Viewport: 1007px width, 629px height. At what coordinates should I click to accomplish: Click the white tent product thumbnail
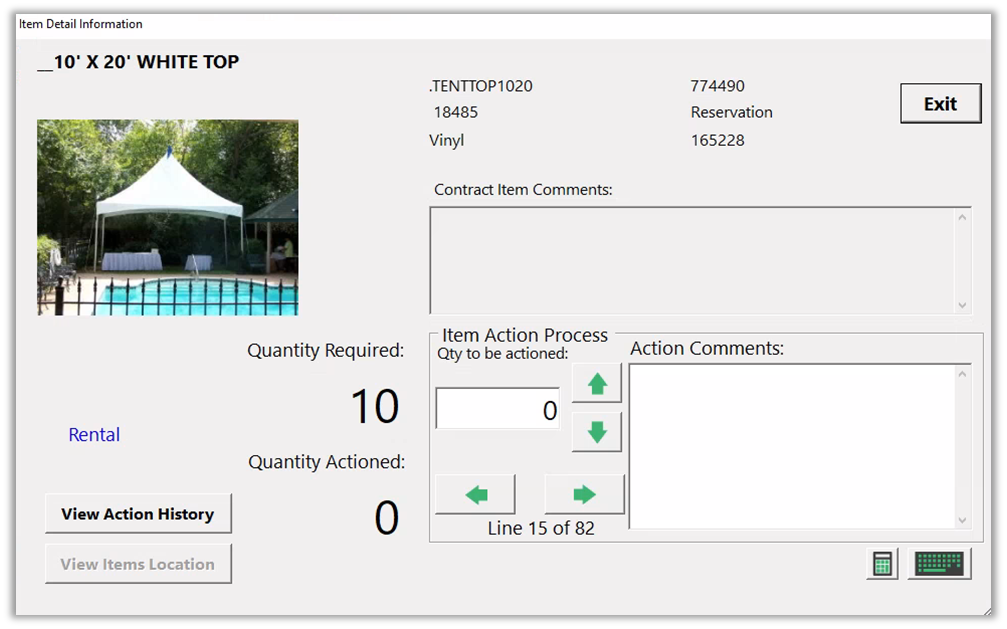(x=168, y=218)
